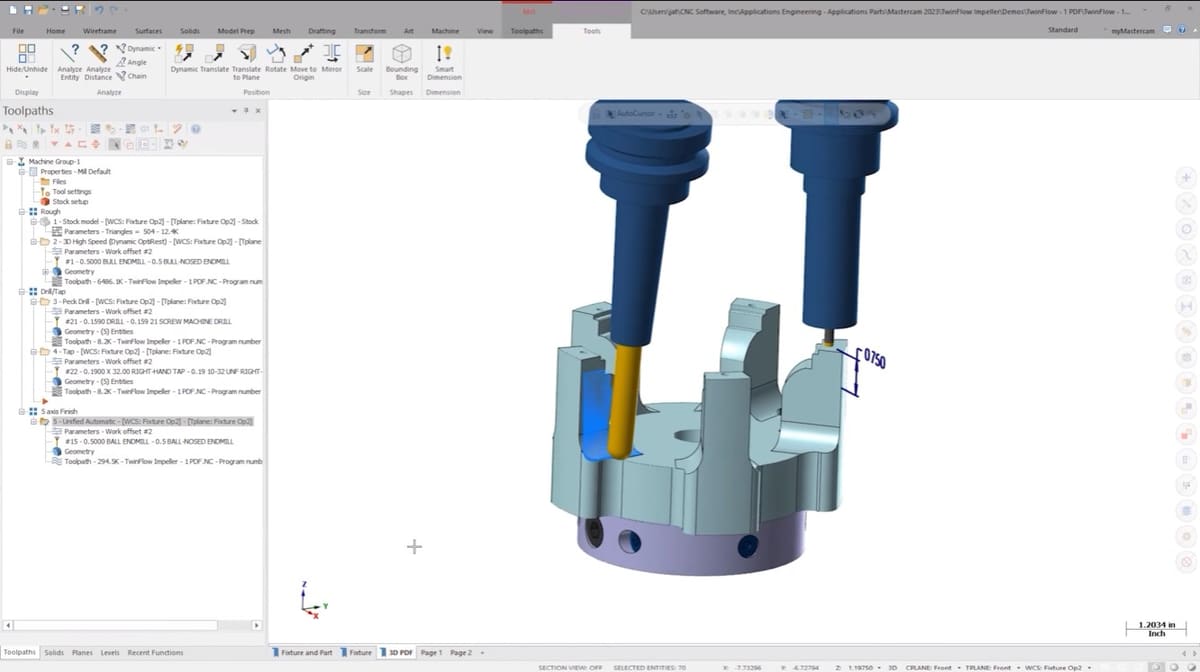
Task: Pin the Toolpaths panel with the pushpin
Action: pos(246,111)
